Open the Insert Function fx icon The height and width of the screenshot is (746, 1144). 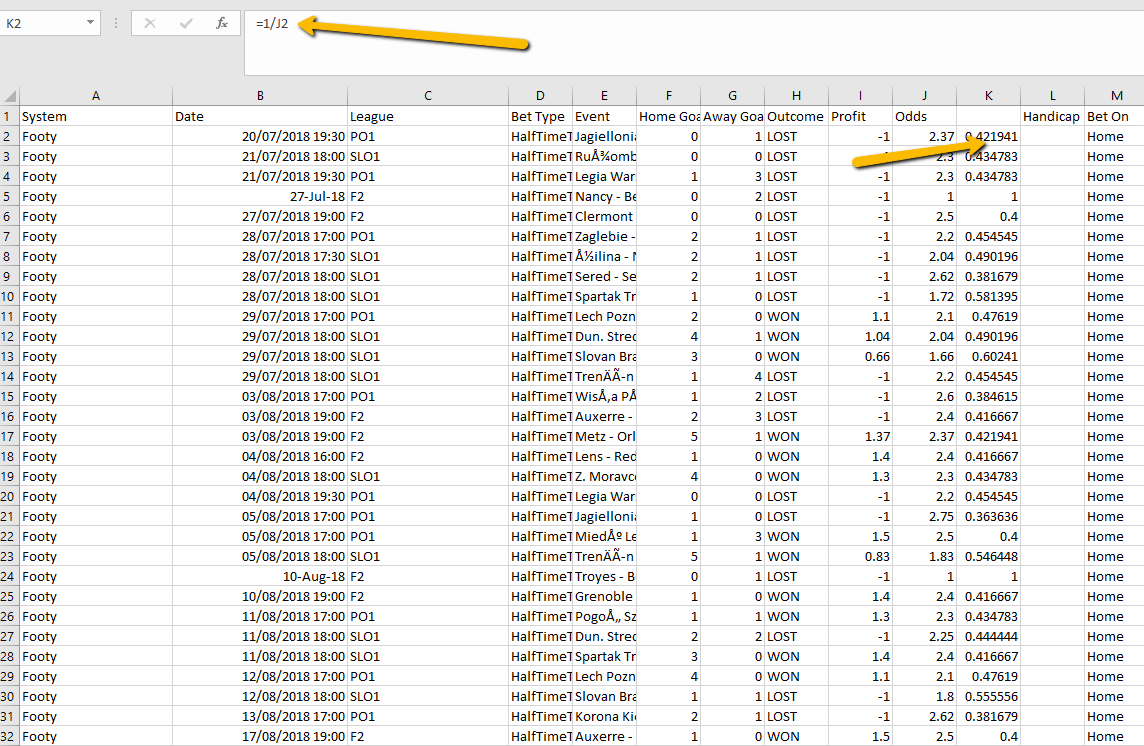[222, 23]
